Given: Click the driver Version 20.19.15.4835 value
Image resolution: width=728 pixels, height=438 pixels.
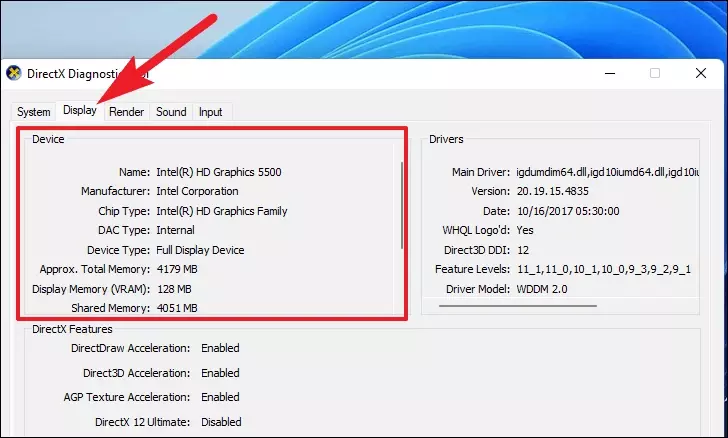Looking at the screenshot, I should (x=552, y=191).
